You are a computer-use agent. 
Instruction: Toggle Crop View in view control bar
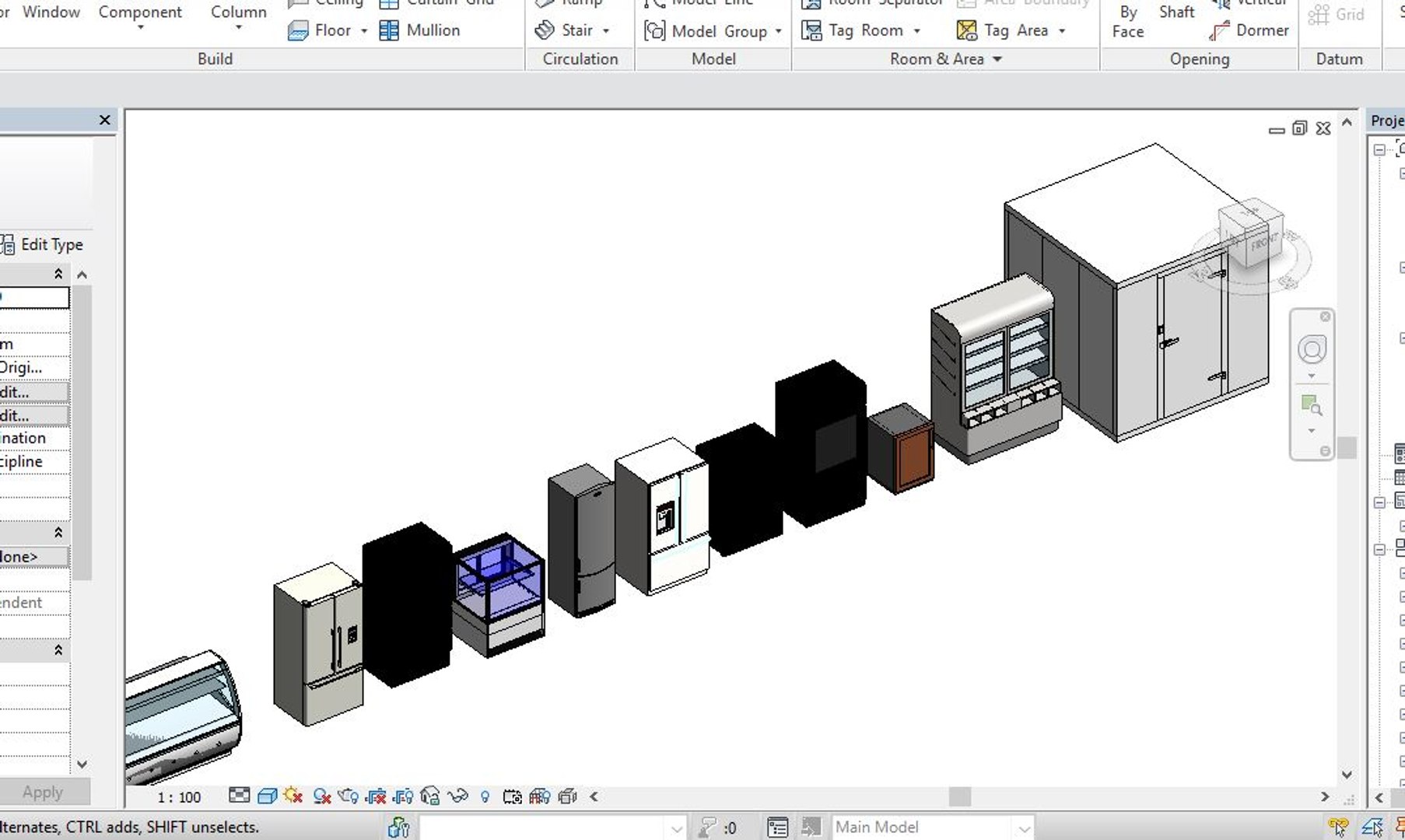[376, 796]
